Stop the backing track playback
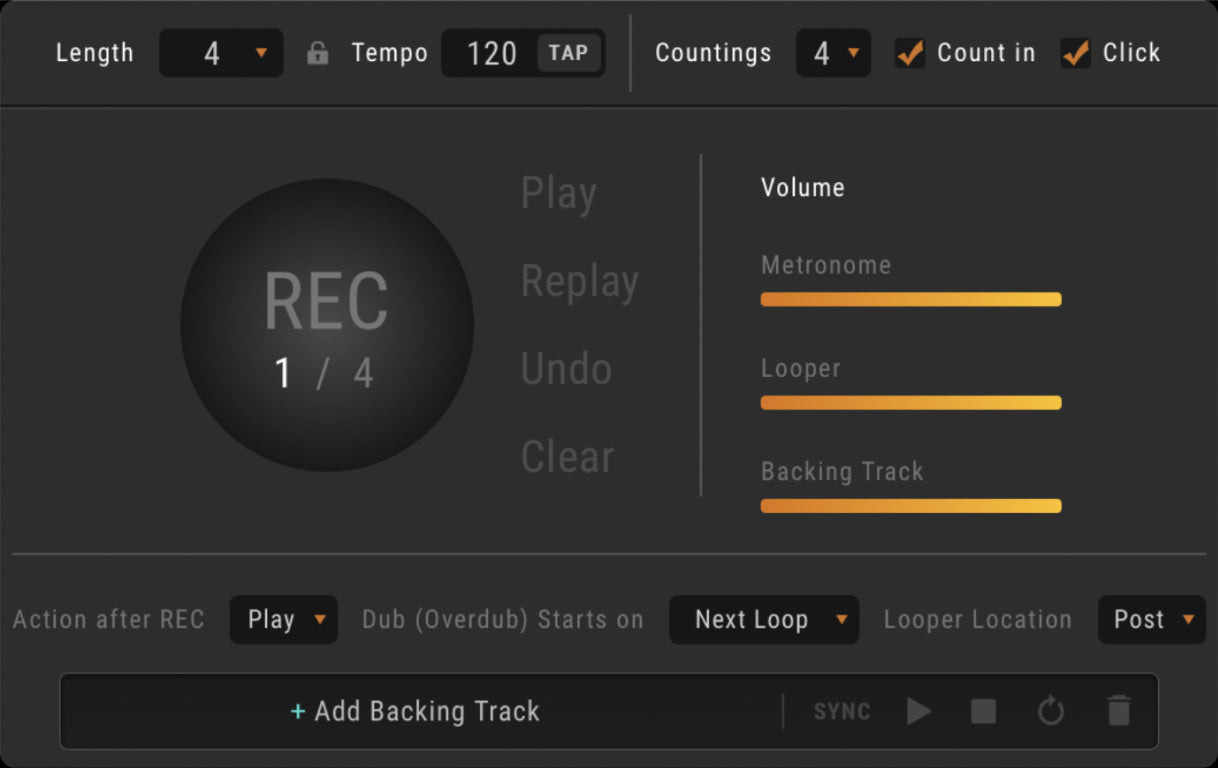The width and height of the screenshot is (1218, 768). click(983, 711)
